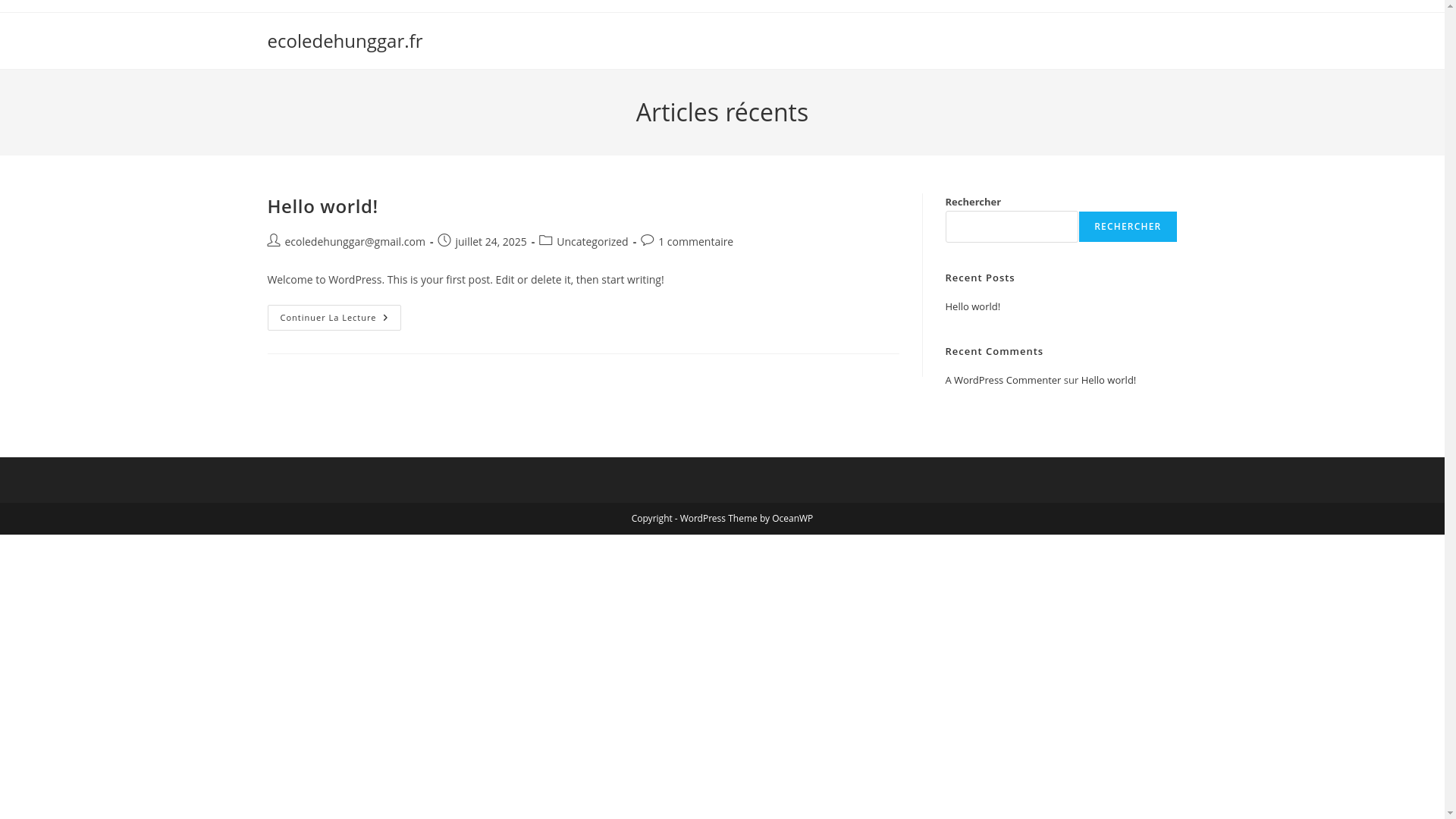
Task: Open the Uncategorized category link
Action: click(x=592, y=242)
